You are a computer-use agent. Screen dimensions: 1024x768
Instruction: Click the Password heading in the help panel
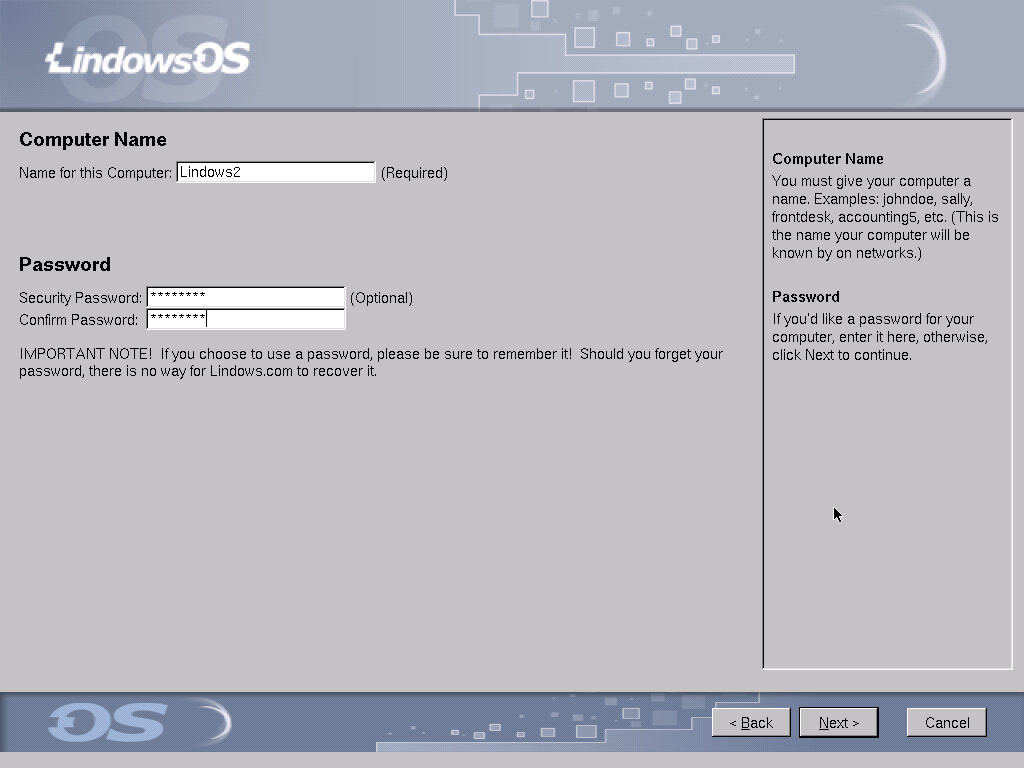click(805, 297)
